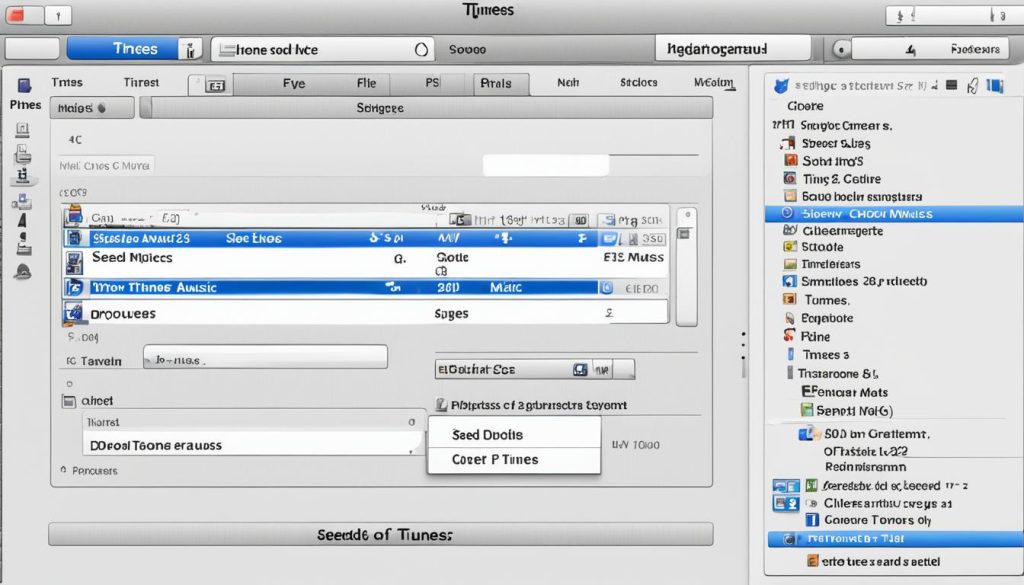
Task: Click the Seed Nloiecs row text
Action: pyautogui.click(x=132, y=257)
